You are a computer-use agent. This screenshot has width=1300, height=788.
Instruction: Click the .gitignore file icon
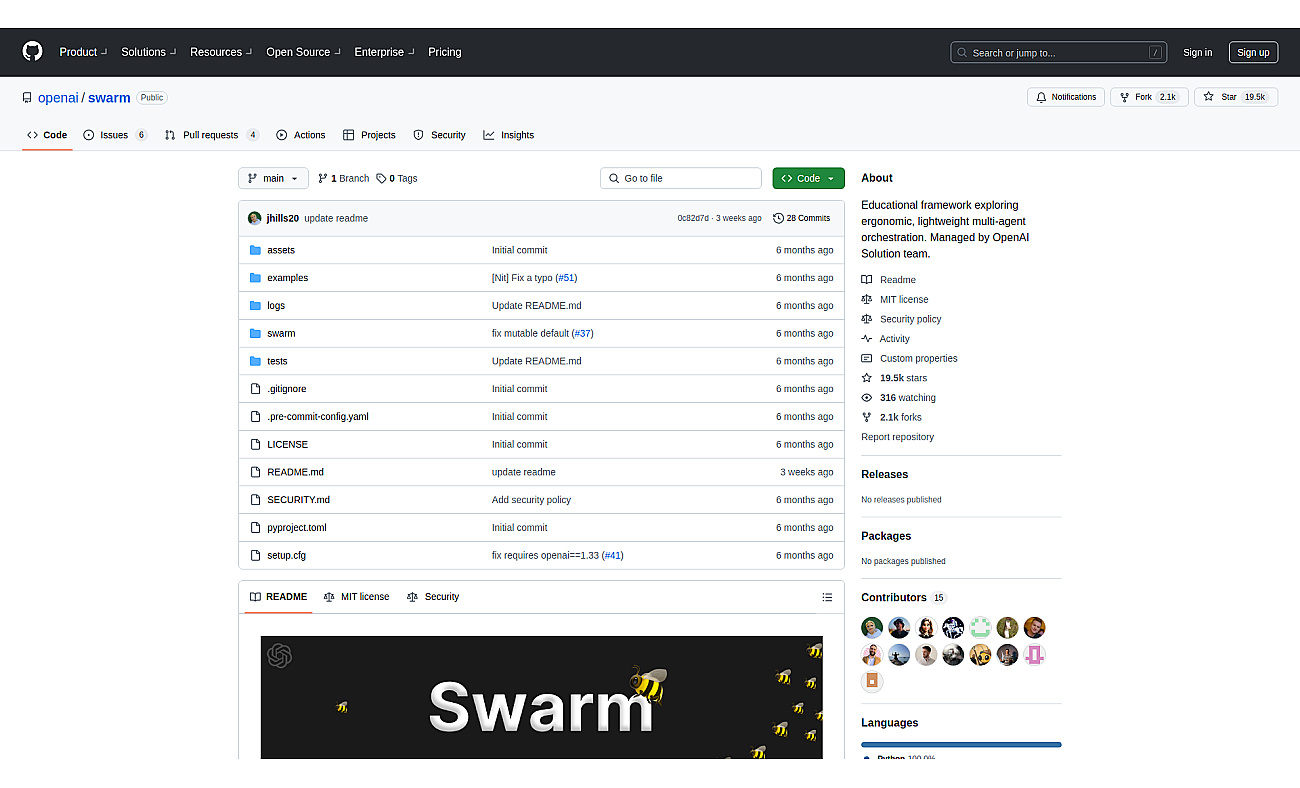click(x=255, y=389)
